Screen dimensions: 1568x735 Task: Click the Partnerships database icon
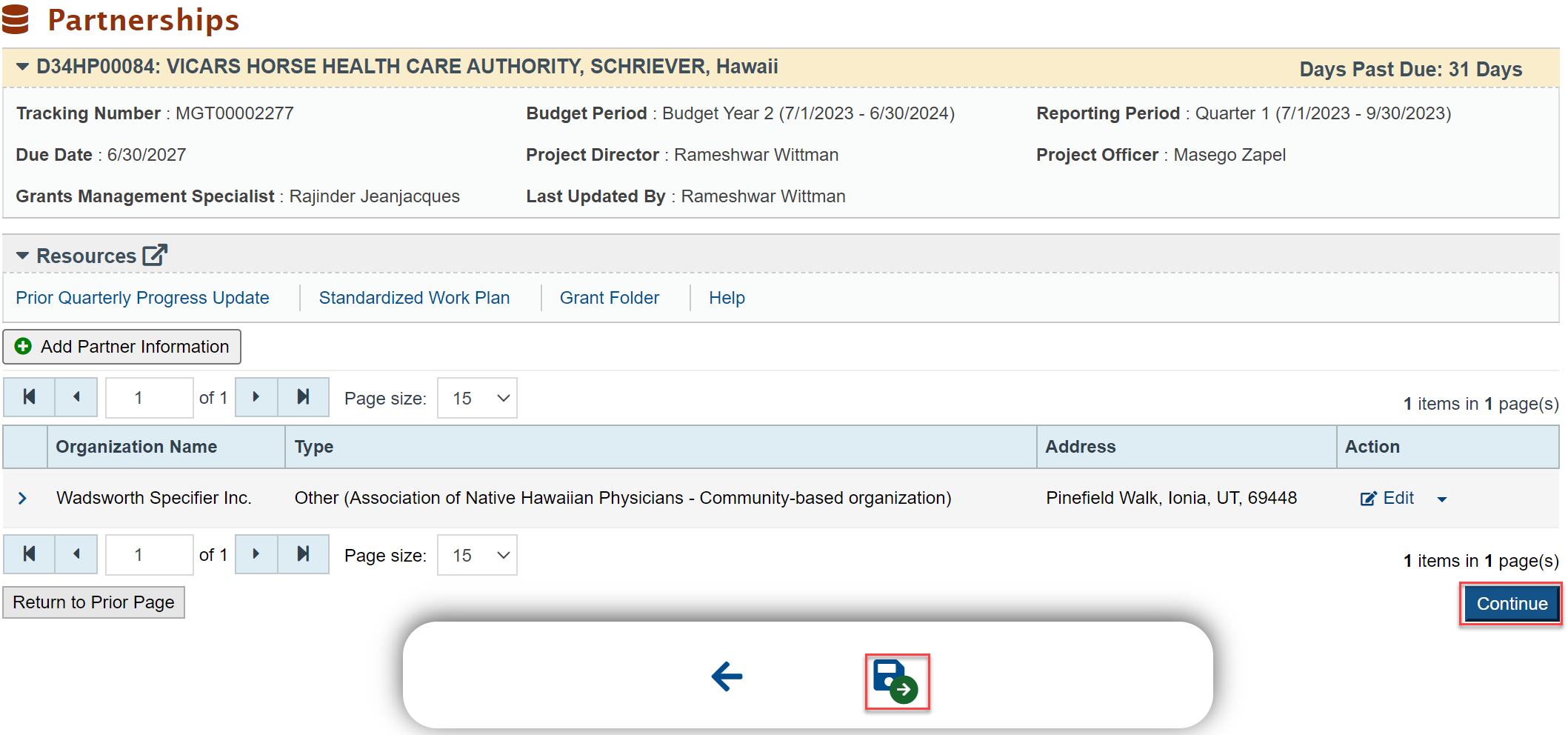16,19
